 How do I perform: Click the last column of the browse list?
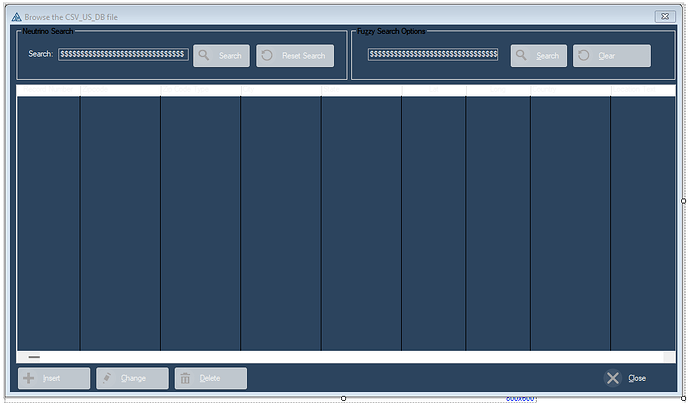(642, 220)
